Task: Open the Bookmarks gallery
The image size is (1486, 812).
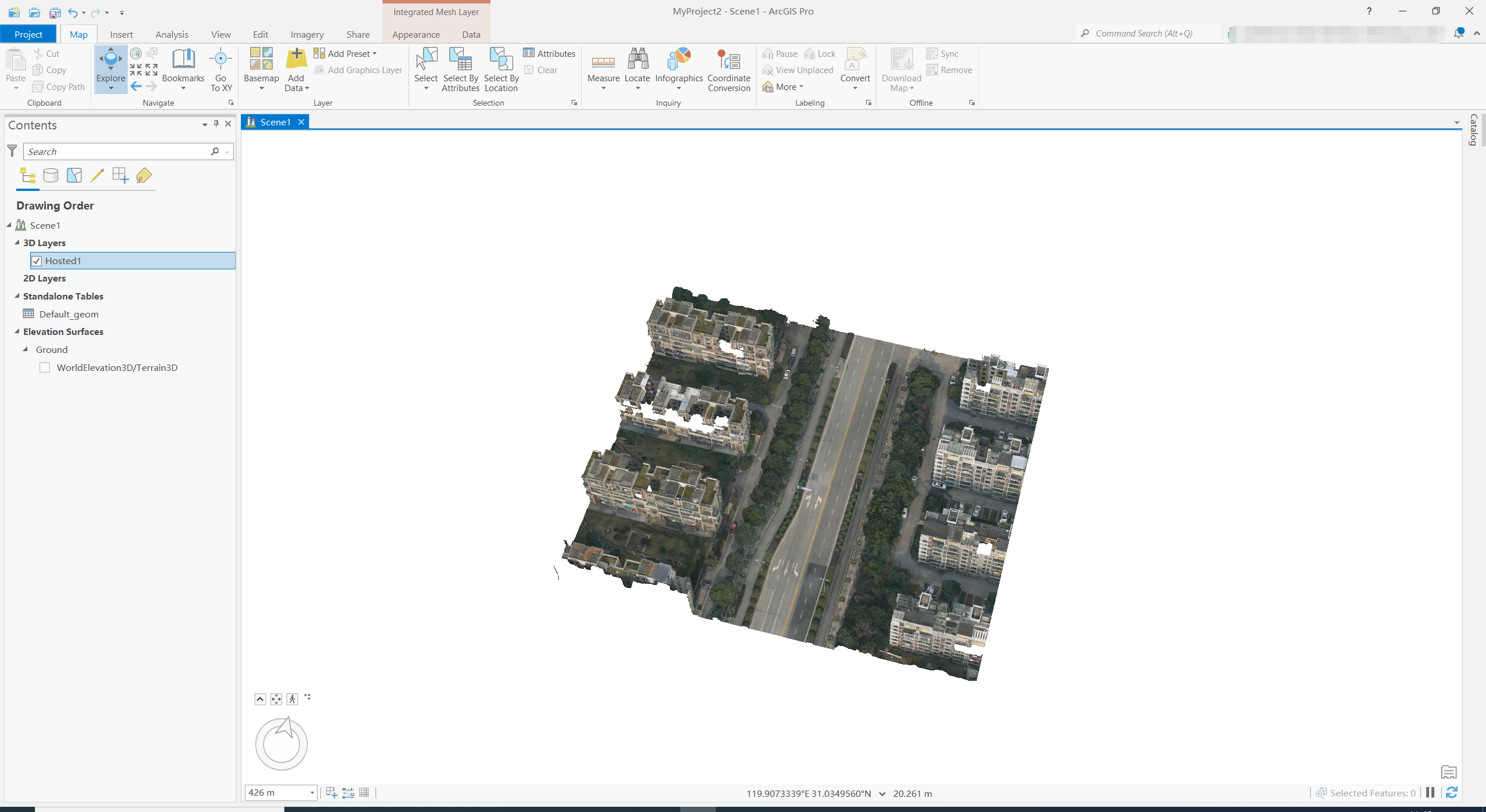Action: pyautogui.click(x=183, y=69)
